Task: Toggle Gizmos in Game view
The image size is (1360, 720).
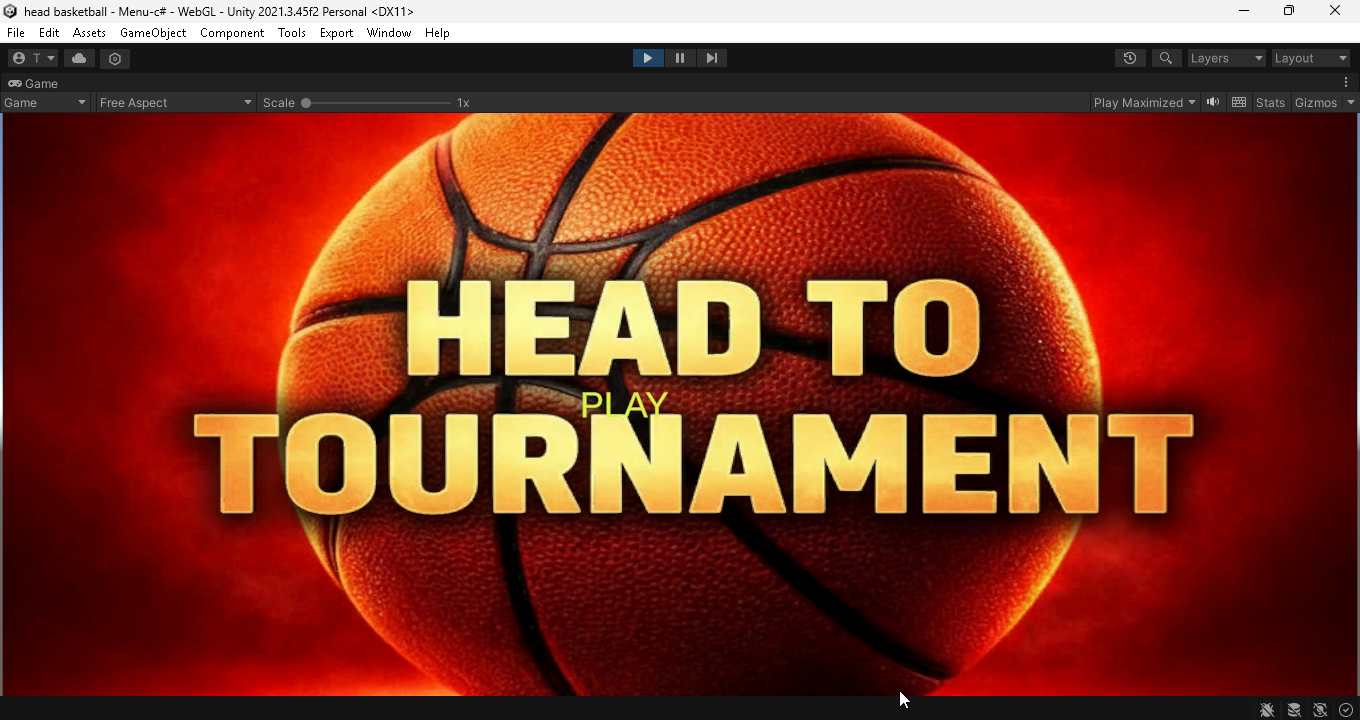Action: 1316,103
